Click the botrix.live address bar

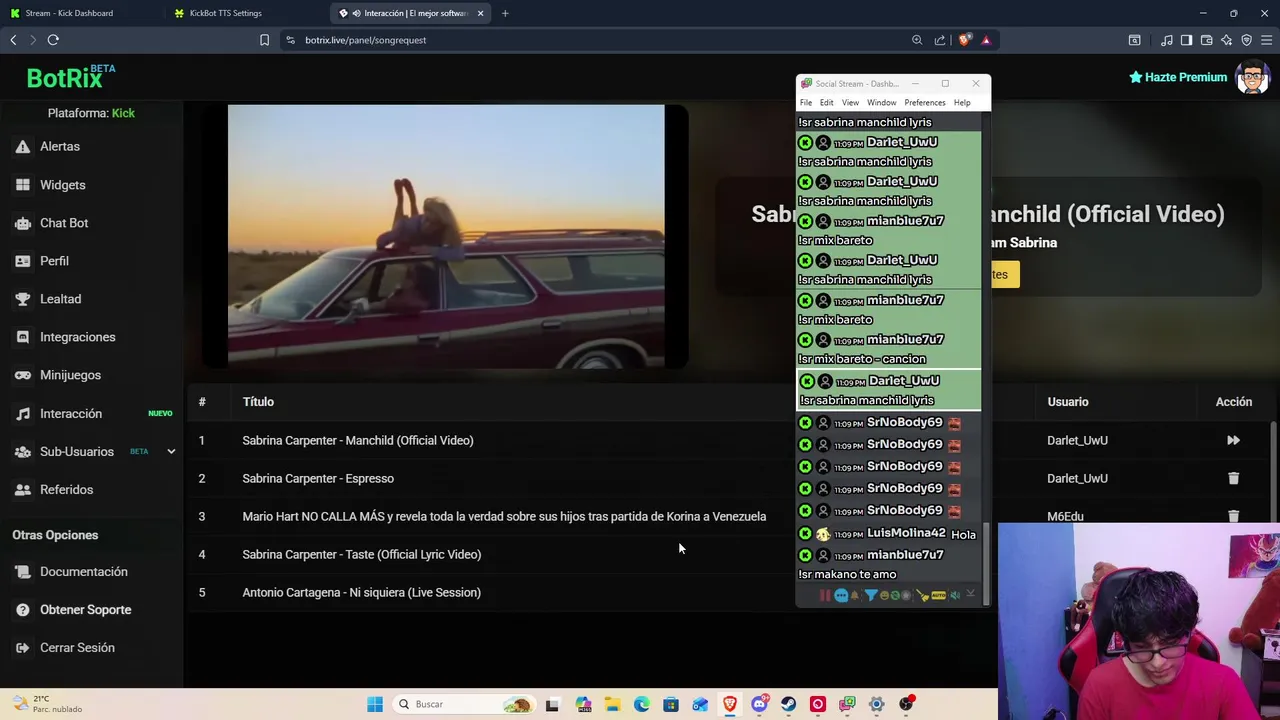(590, 40)
